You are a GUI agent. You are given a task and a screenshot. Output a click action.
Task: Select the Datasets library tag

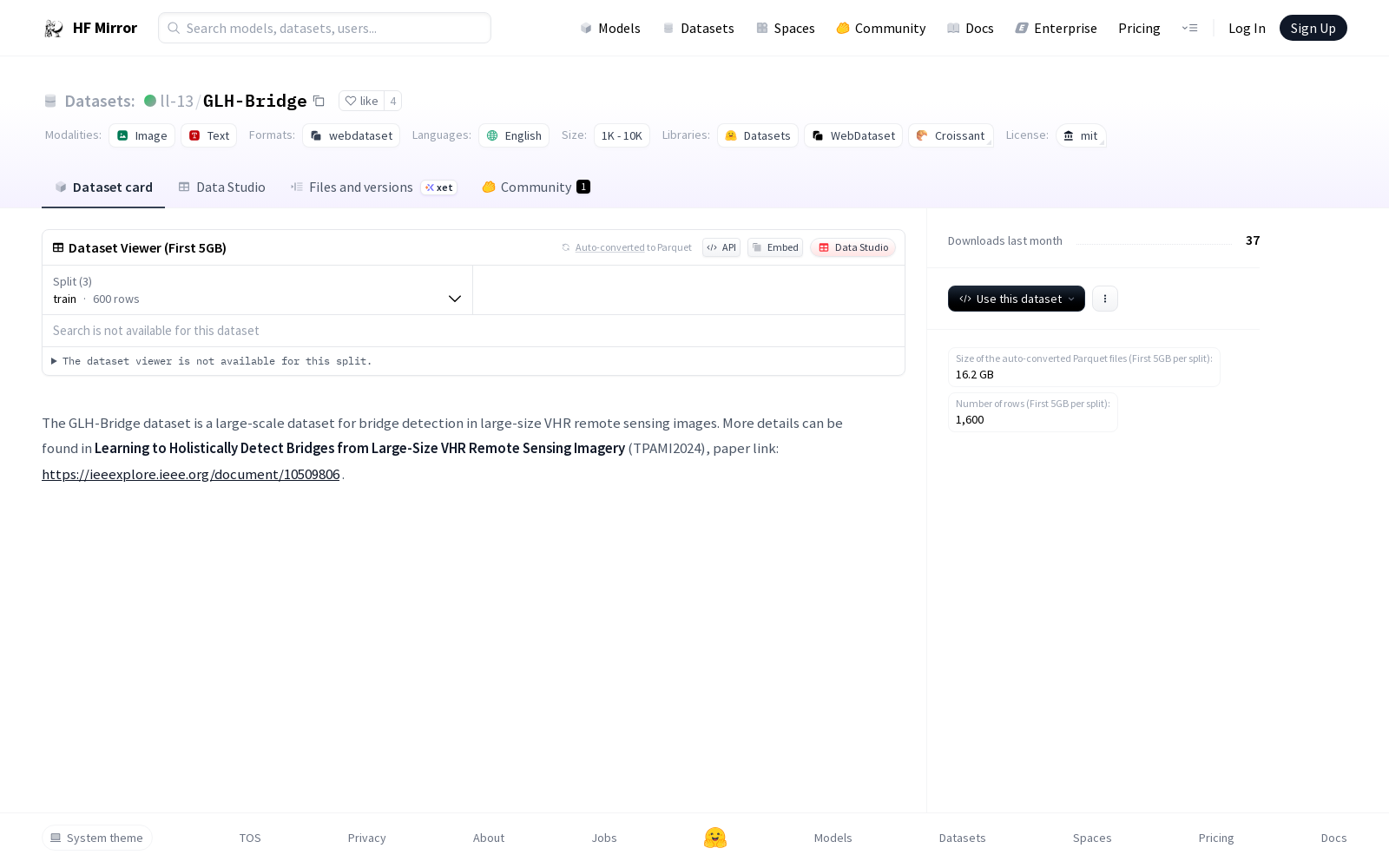[758, 135]
